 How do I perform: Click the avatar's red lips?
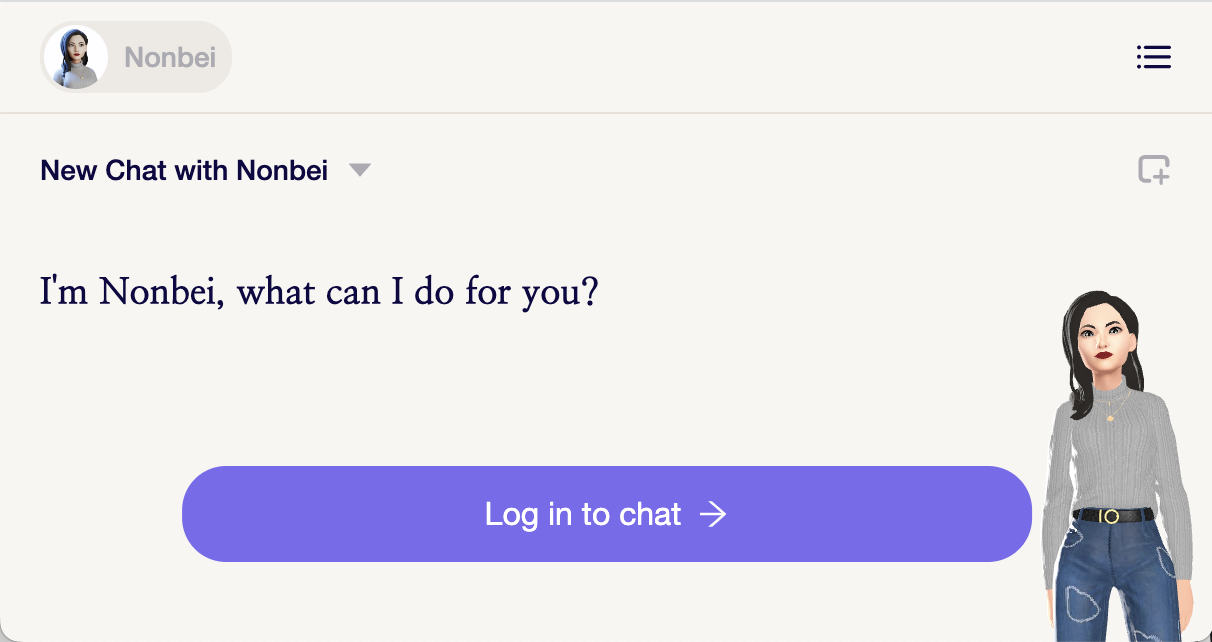[x=1103, y=354]
